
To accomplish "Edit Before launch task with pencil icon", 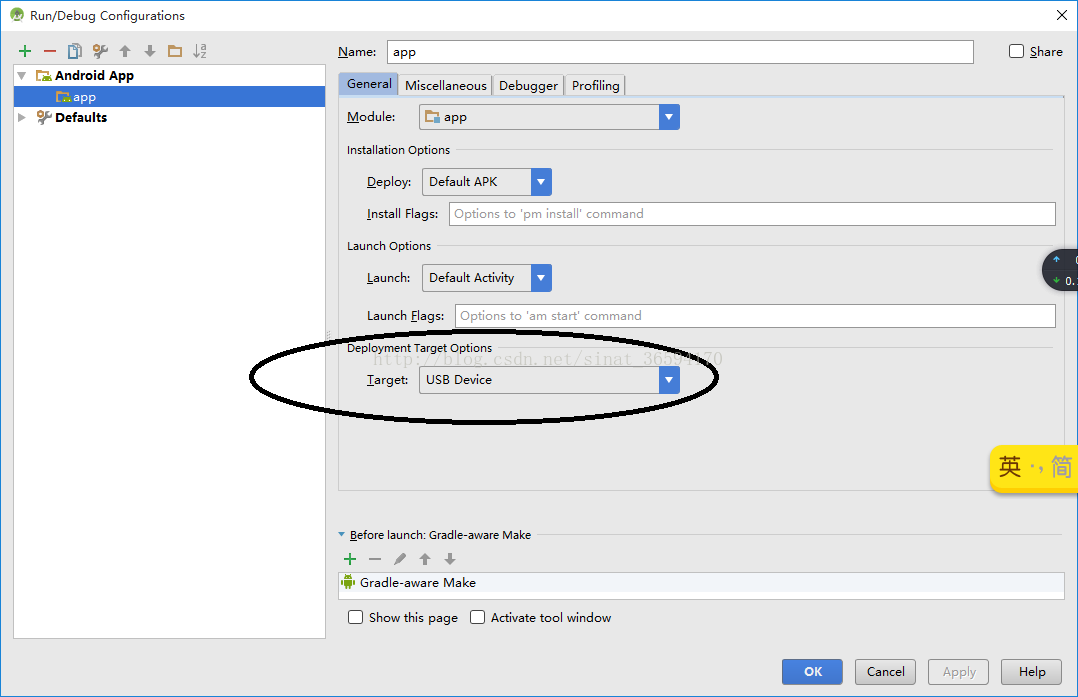I will (400, 559).
